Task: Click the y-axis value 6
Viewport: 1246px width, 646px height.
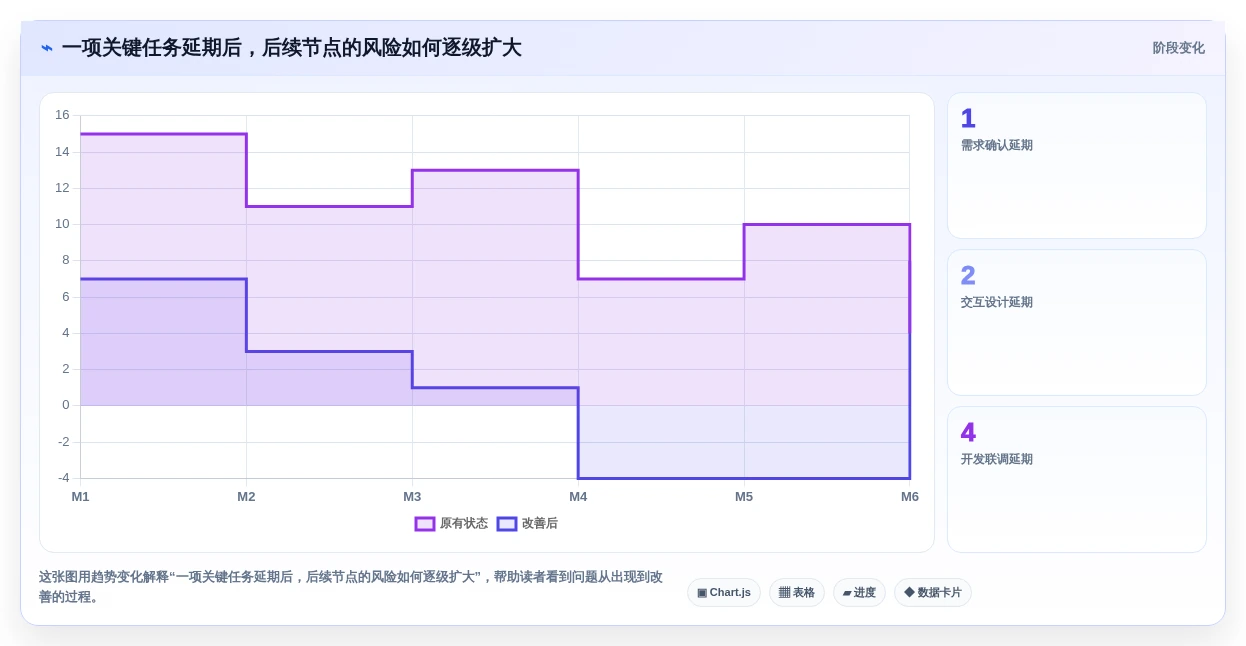Action: pyautogui.click(x=66, y=297)
